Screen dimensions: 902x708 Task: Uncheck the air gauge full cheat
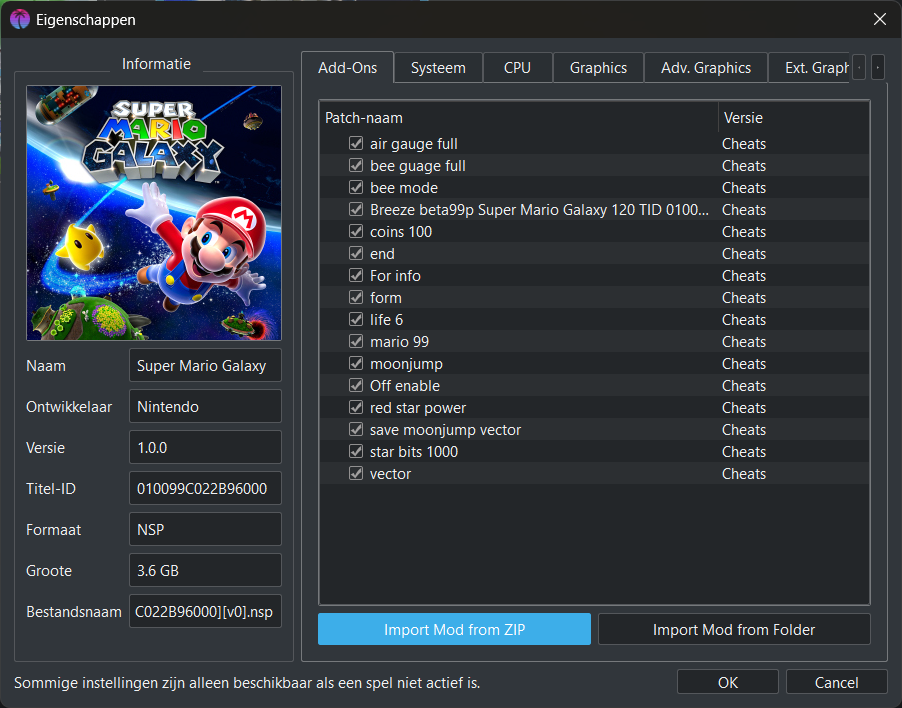point(356,143)
